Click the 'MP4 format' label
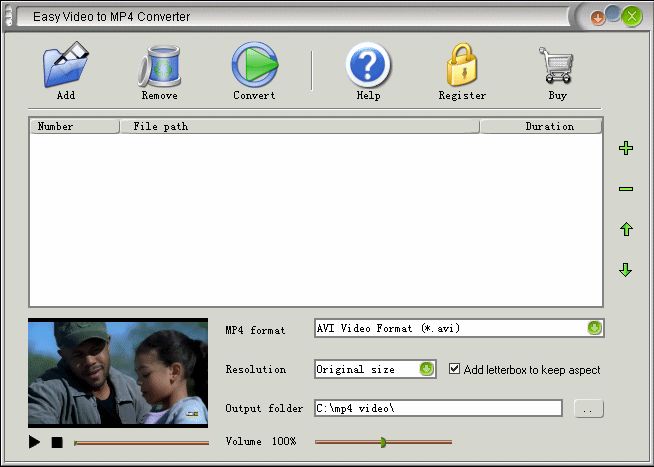 (x=255, y=330)
